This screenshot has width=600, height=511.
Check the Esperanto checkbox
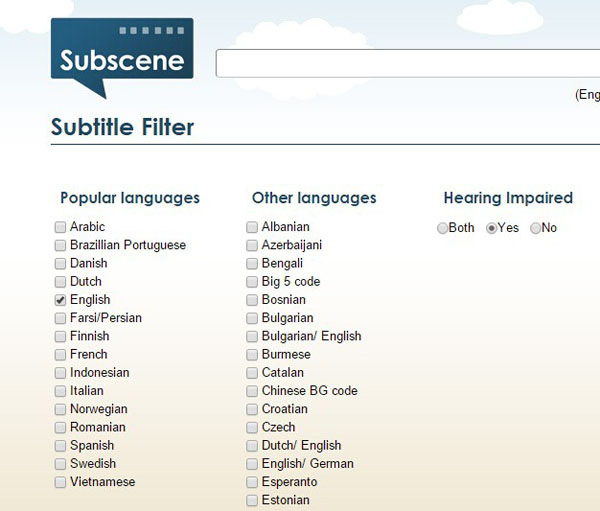252,482
